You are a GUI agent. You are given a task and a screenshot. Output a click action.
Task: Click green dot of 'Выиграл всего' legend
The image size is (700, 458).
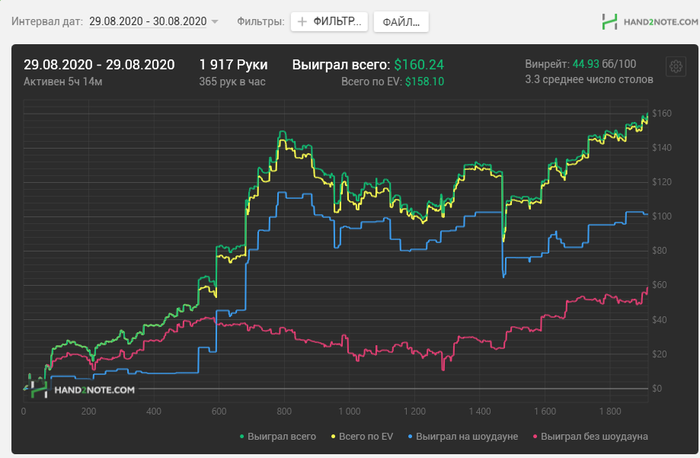point(242,436)
